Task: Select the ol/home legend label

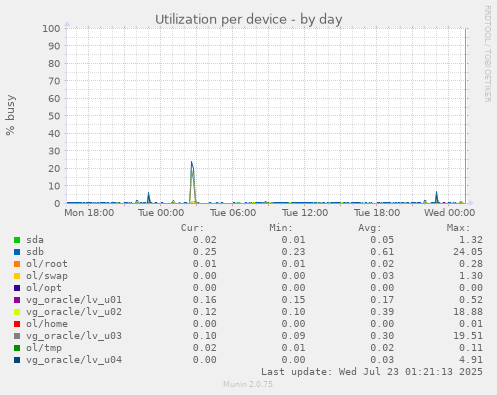Action: 47,324
